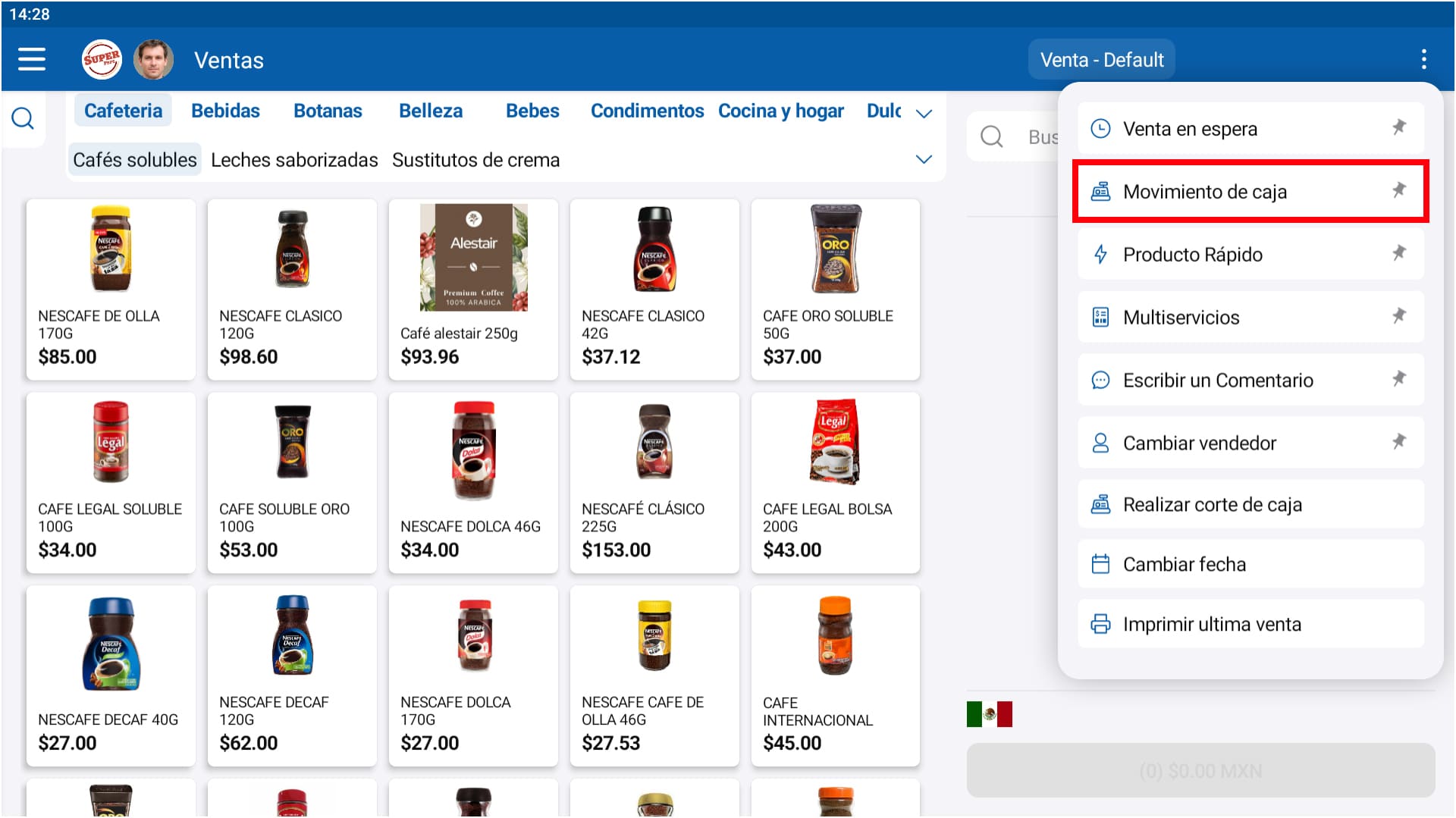1456x818 pixels.
Task: Open the hamburger navigation menu
Action: pyautogui.click(x=32, y=59)
